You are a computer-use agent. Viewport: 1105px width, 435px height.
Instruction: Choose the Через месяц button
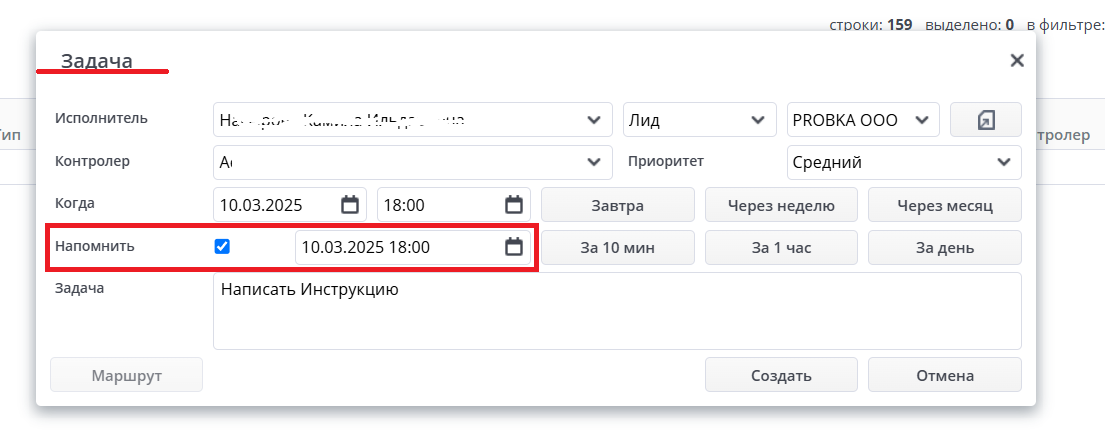(944, 205)
